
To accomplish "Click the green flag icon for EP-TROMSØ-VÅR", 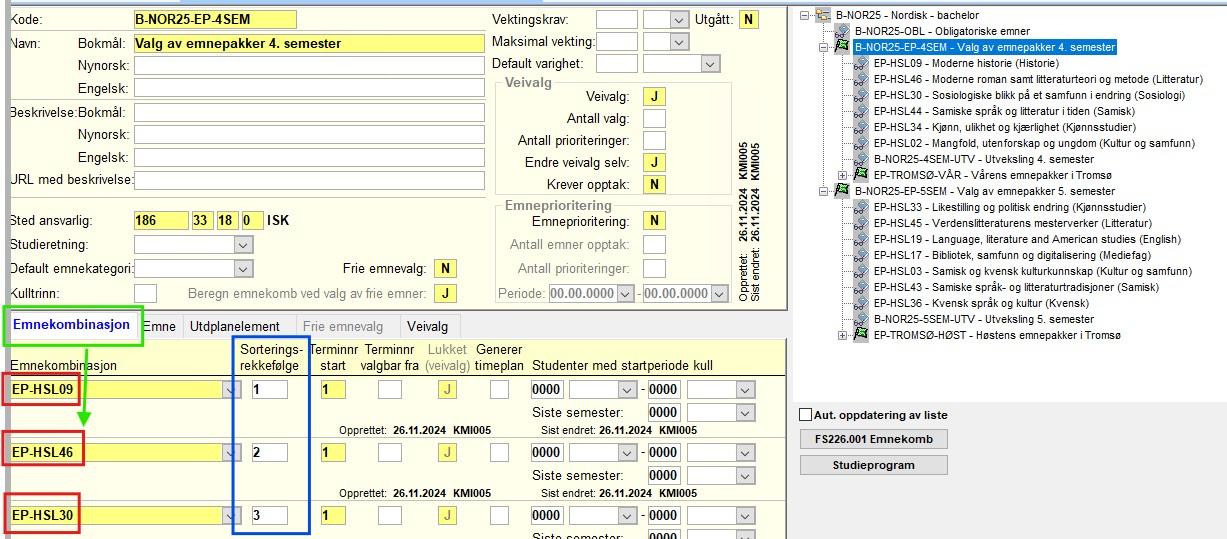I will click(861, 175).
